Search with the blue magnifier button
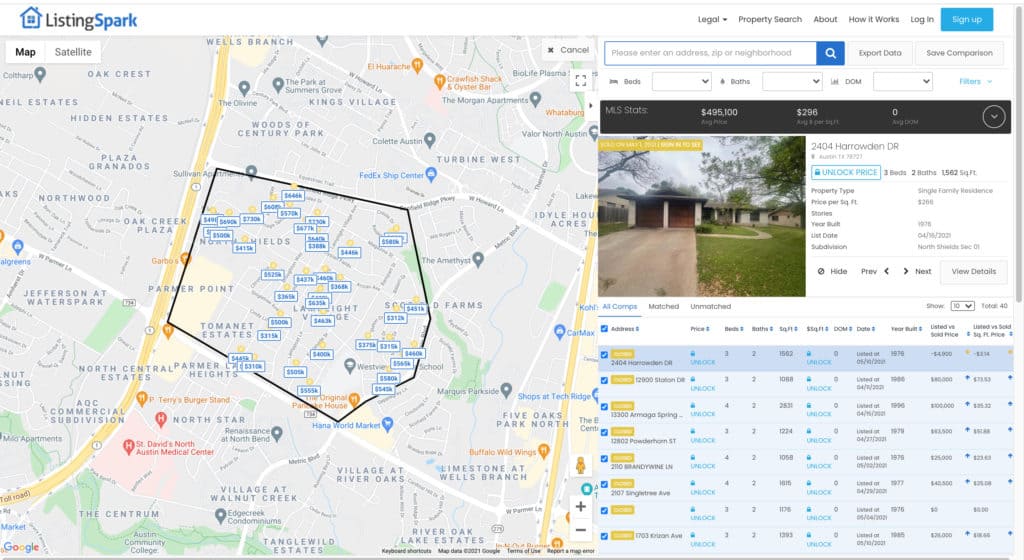The image size is (1024, 560). coord(830,53)
